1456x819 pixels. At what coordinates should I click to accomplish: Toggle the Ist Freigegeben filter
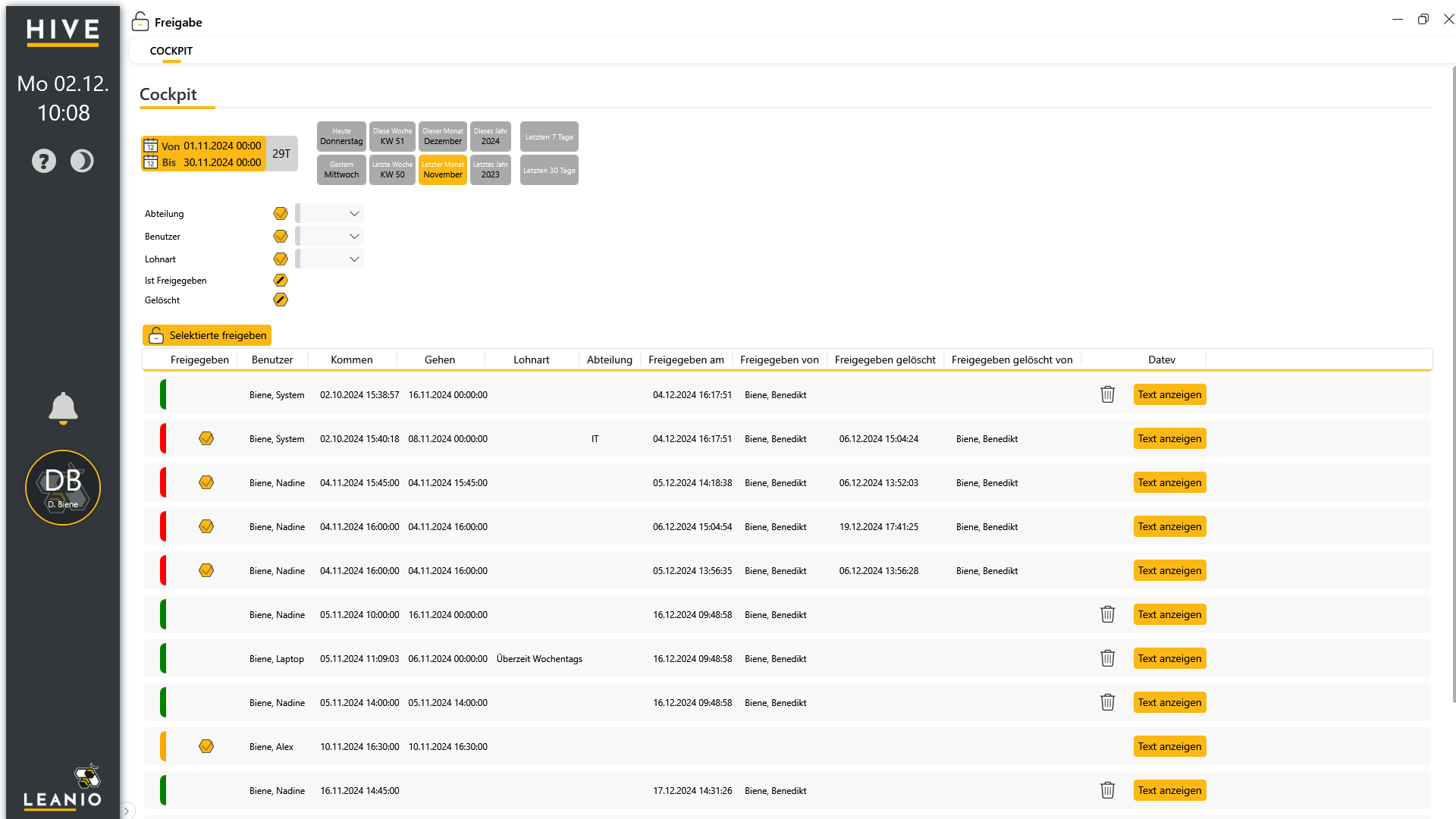(281, 281)
